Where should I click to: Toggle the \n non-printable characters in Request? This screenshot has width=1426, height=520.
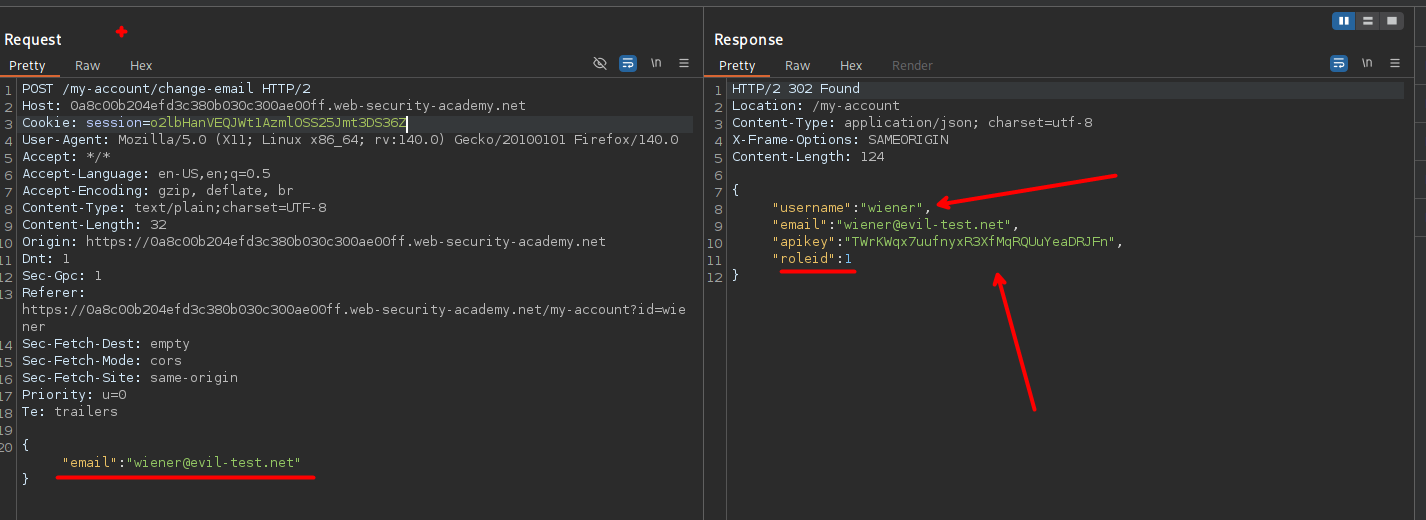click(x=656, y=63)
